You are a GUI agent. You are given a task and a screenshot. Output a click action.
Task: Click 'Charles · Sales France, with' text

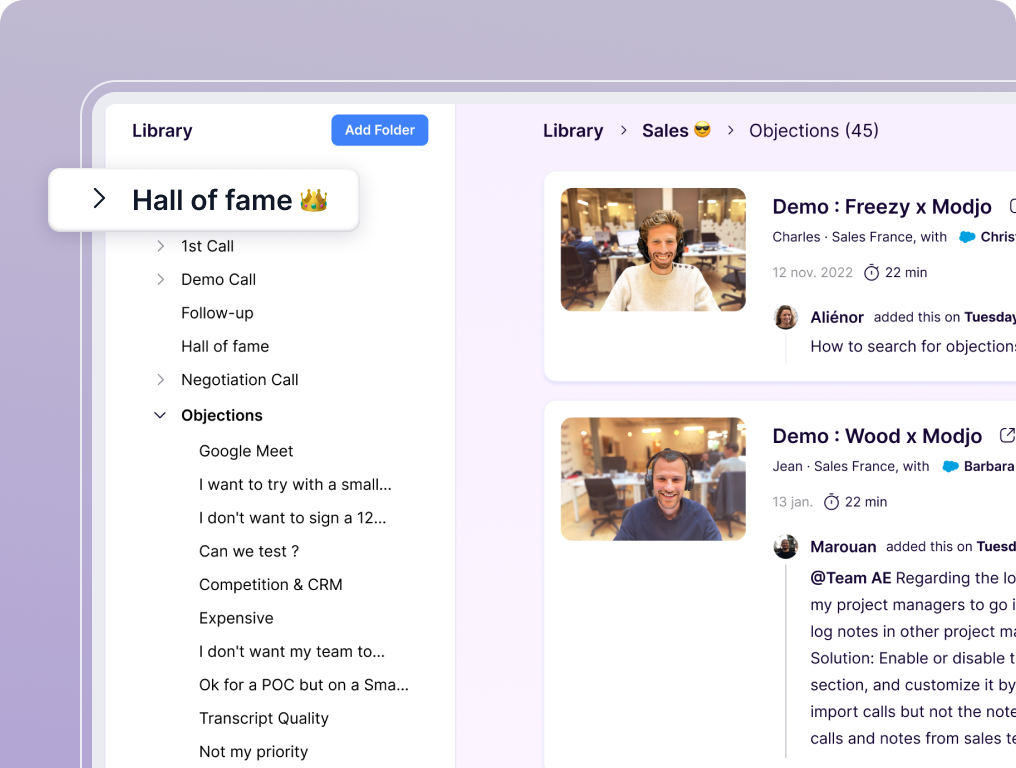[859, 237]
